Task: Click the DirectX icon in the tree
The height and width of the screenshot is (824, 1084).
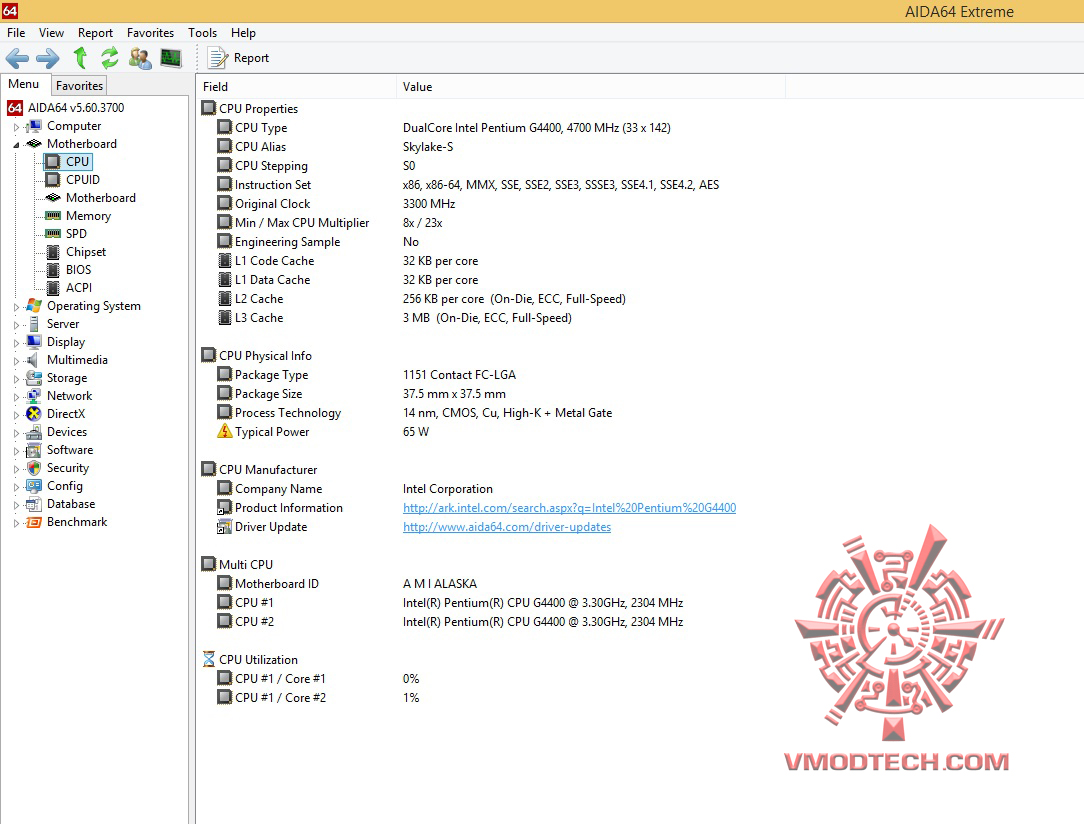Action: click(33, 413)
